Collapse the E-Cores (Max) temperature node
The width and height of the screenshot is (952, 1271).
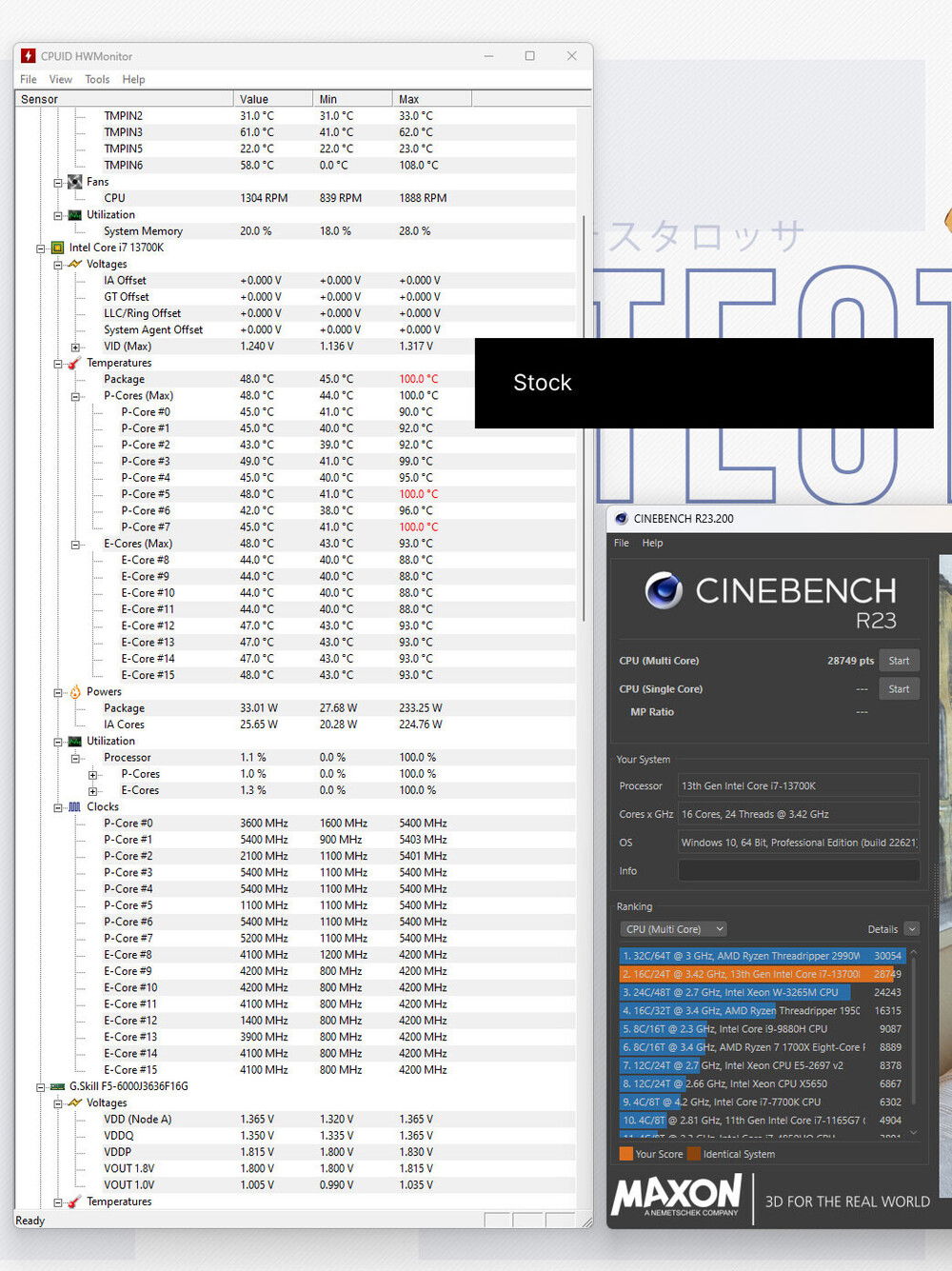pyautogui.click(x=75, y=545)
